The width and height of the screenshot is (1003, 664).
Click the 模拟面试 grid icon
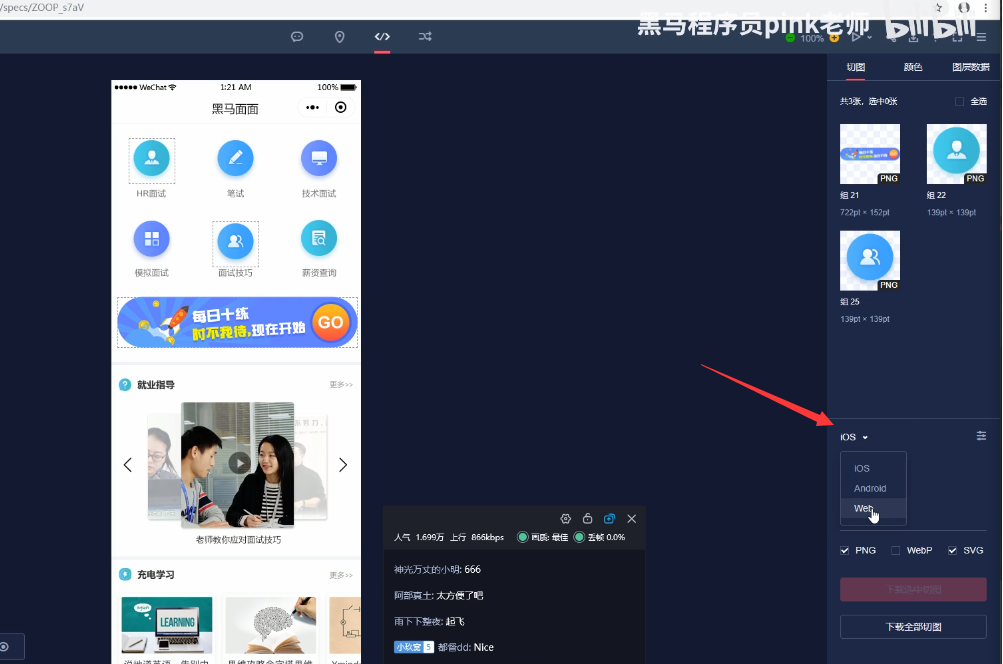(152, 239)
